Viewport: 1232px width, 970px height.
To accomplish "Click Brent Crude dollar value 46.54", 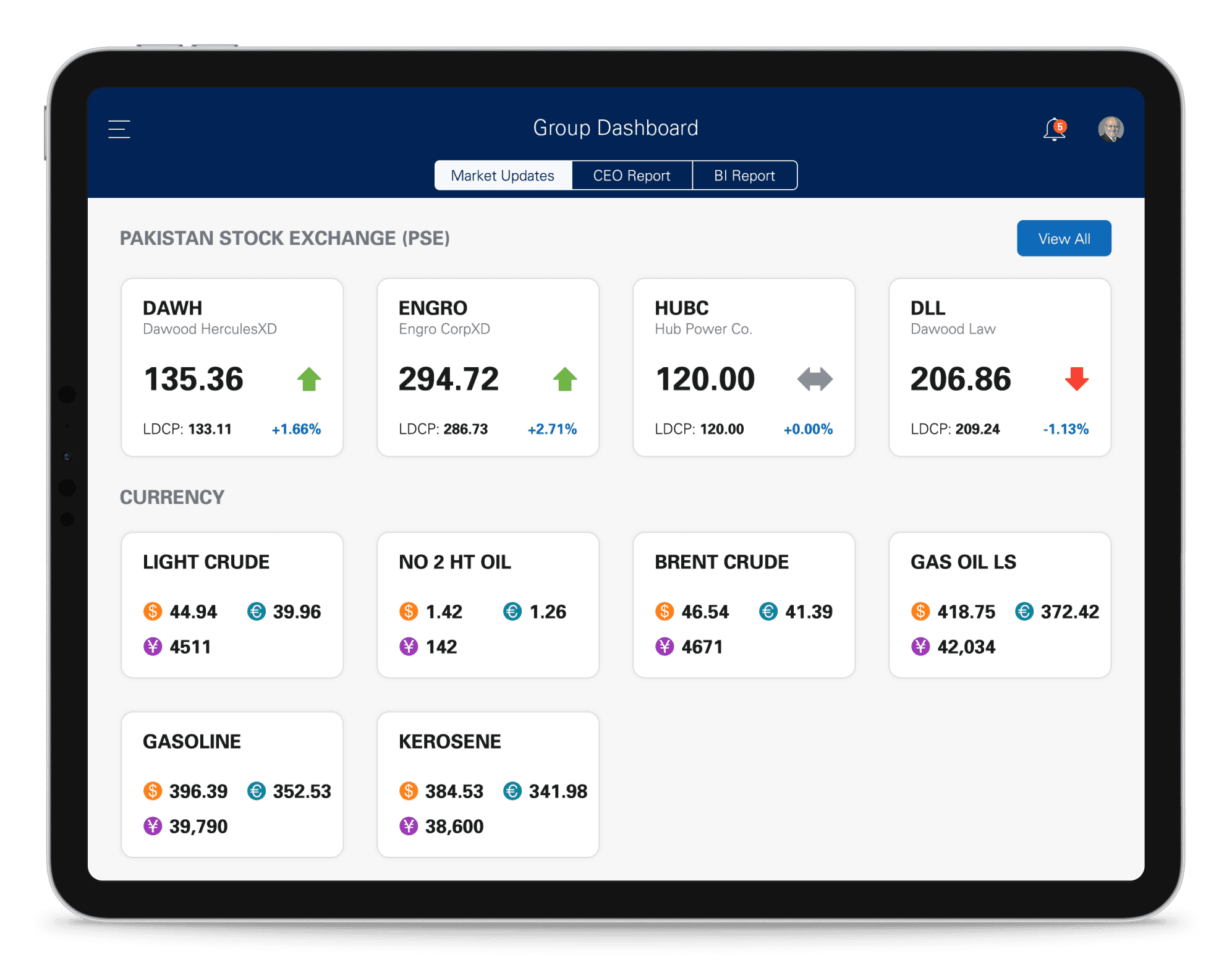I will pos(705,611).
